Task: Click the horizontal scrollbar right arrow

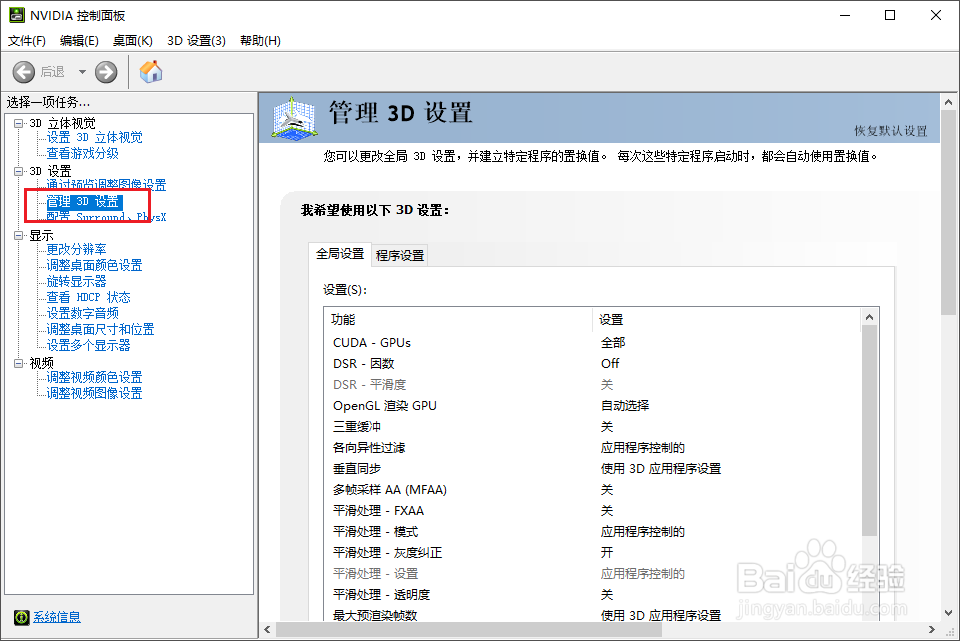Action: (932, 629)
